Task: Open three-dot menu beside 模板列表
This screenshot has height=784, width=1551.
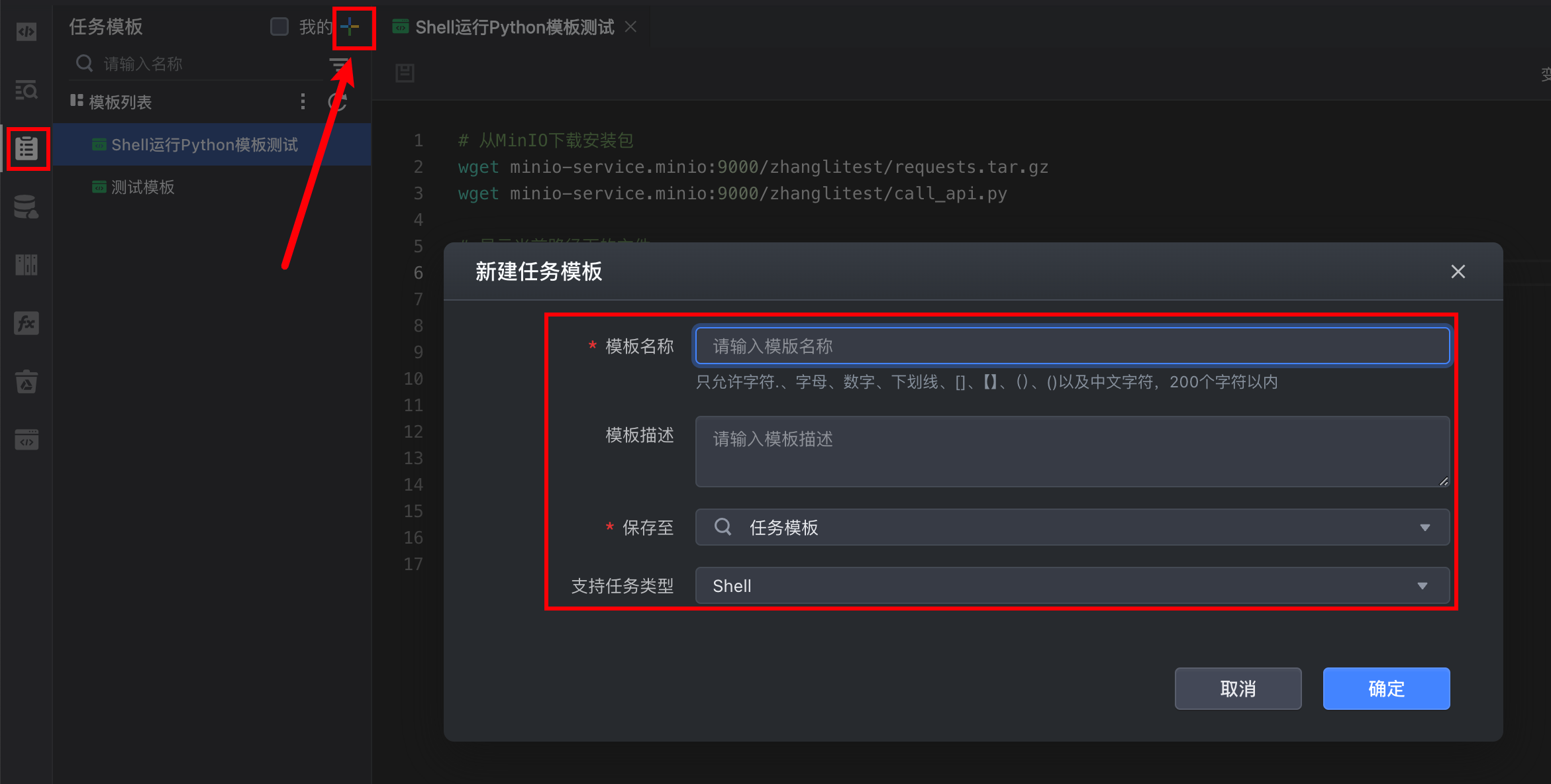Action: 303,101
